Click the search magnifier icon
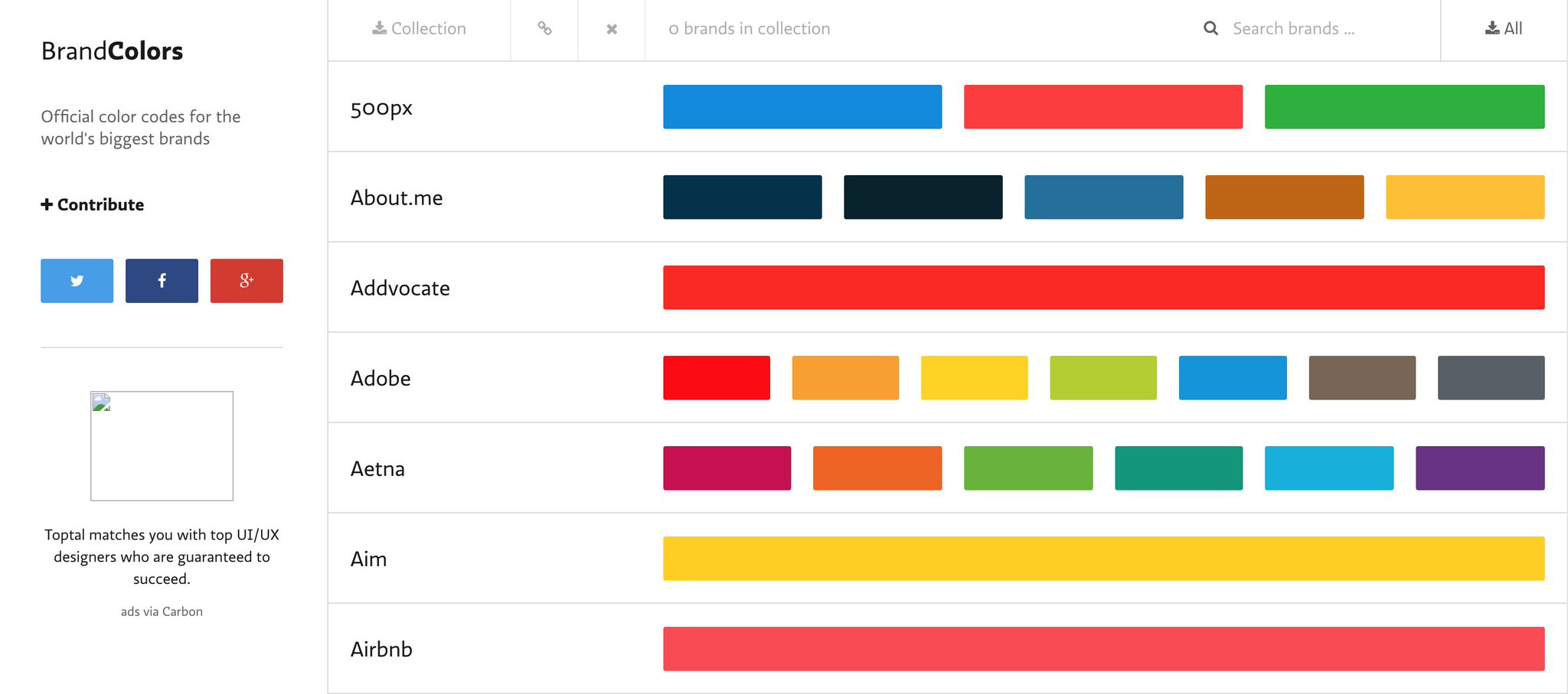This screenshot has height=694, width=1568. tap(1210, 29)
